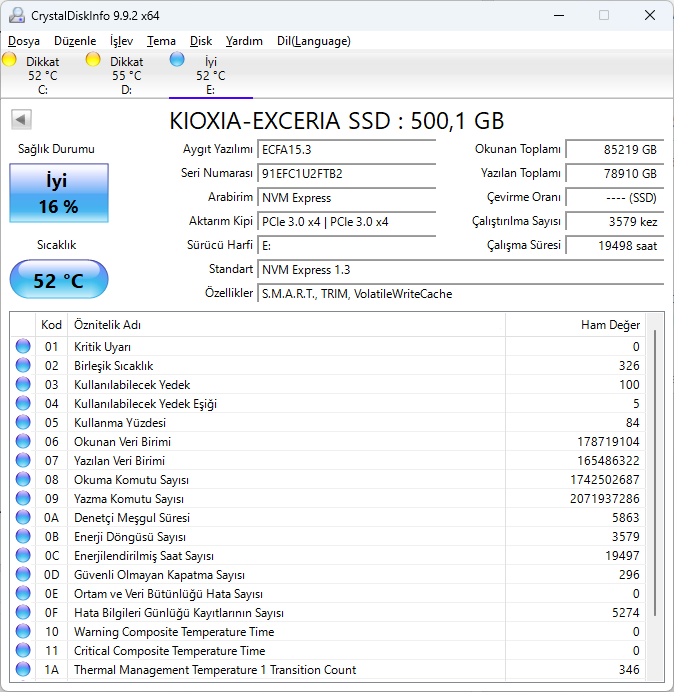Click status orb of row 0A Denetçi Meşgul Süresi
This screenshot has width=674, height=692.
[23, 517]
